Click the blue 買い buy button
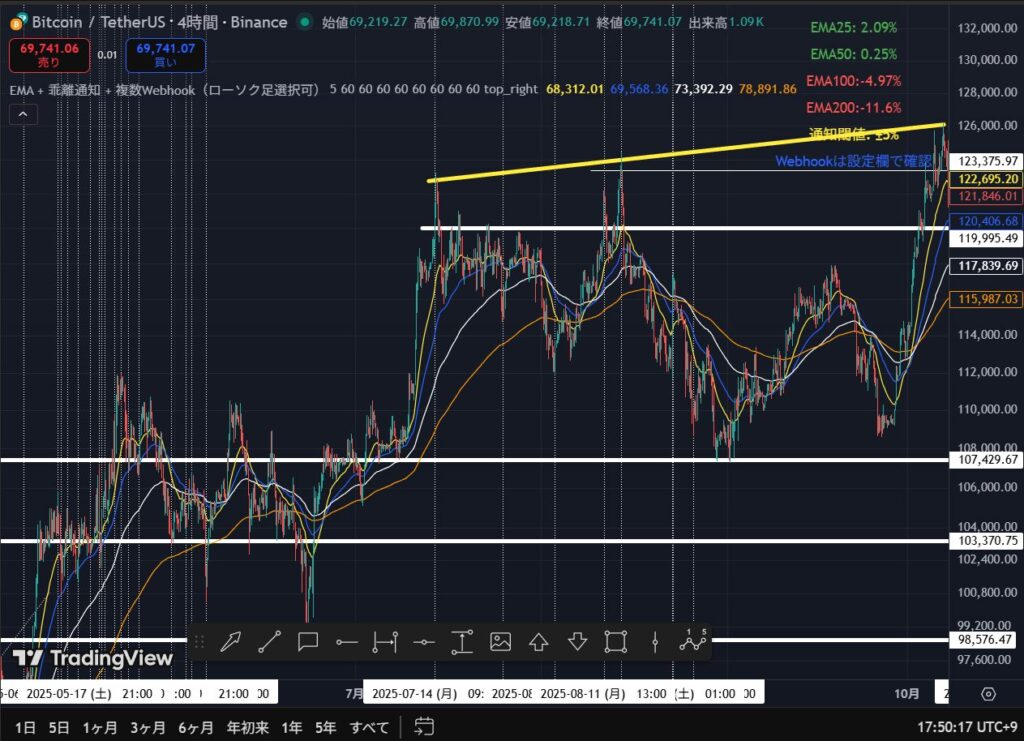The height and width of the screenshot is (741, 1024). click(171, 55)
